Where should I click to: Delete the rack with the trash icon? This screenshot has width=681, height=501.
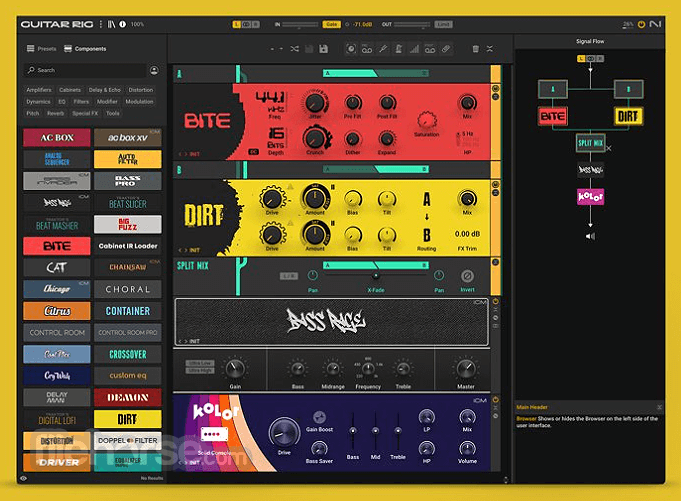[x=476, y=49]
